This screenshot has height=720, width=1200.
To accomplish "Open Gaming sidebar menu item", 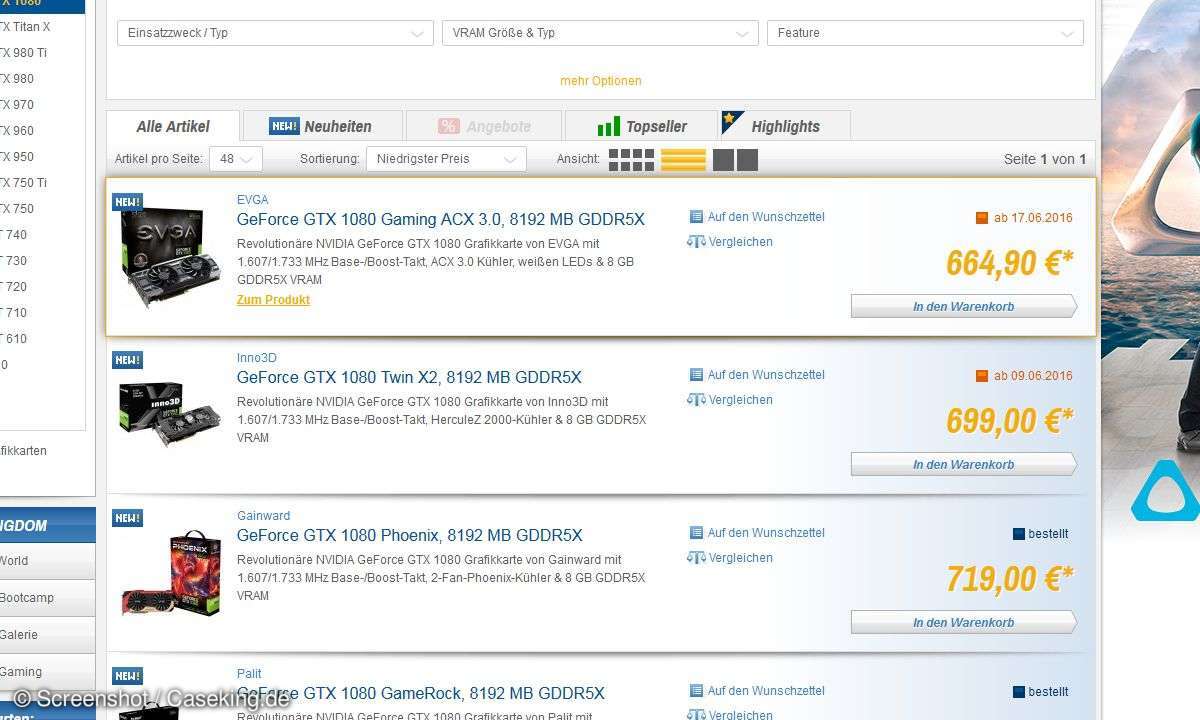I will (47, 672).
